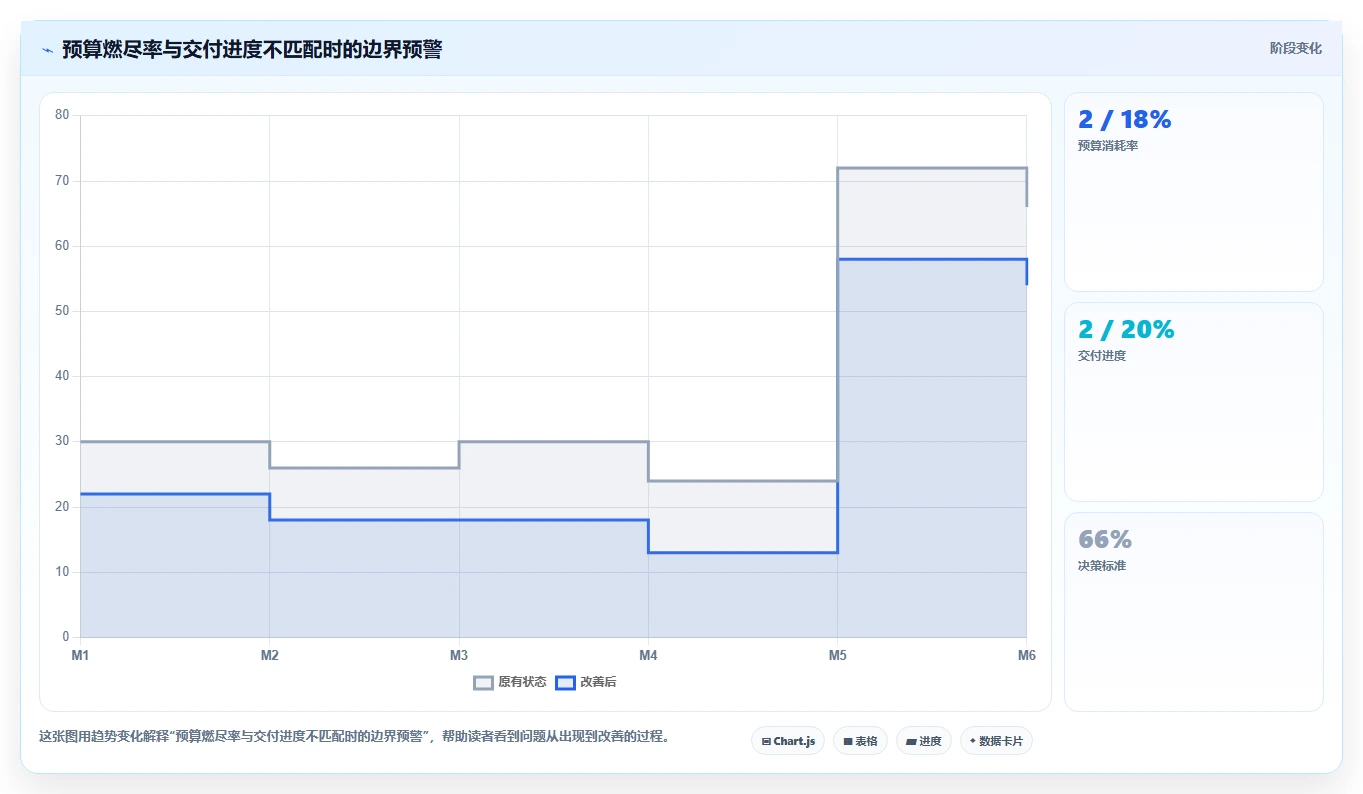Click the M6 x-axis label
This screenshot has width=1363, height=794.
(x=1026, y=656)
